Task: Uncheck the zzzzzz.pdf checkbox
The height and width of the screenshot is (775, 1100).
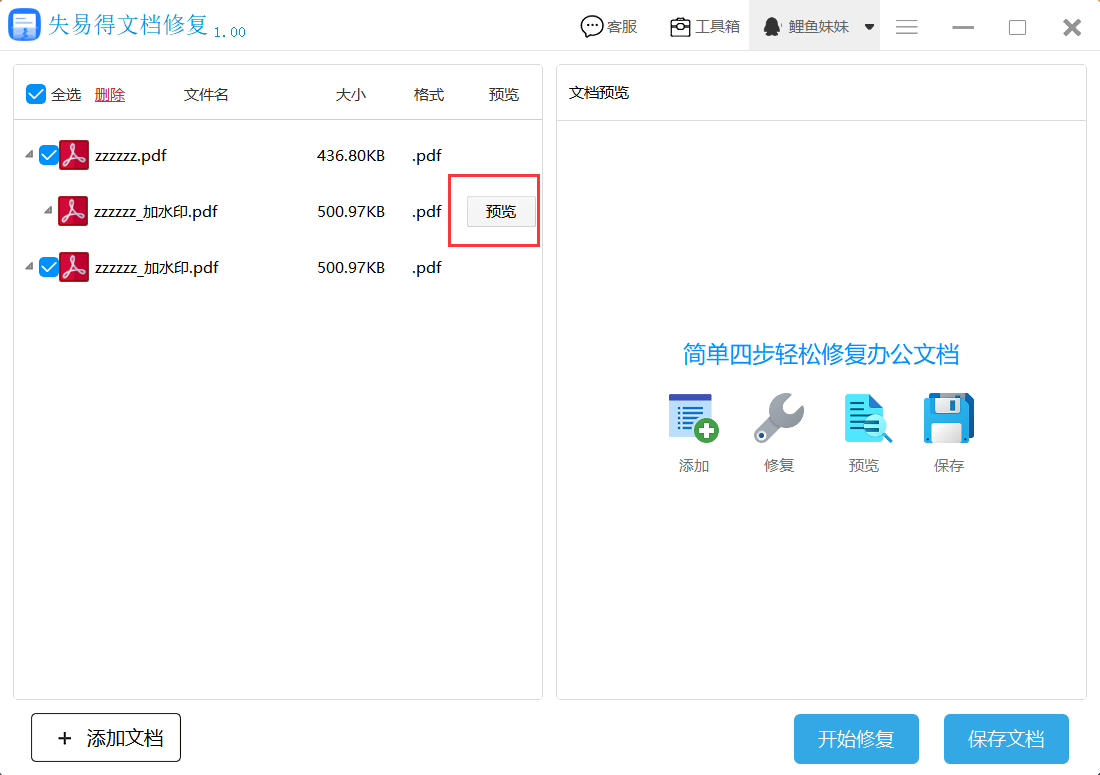Action: (x=48, y=155)
